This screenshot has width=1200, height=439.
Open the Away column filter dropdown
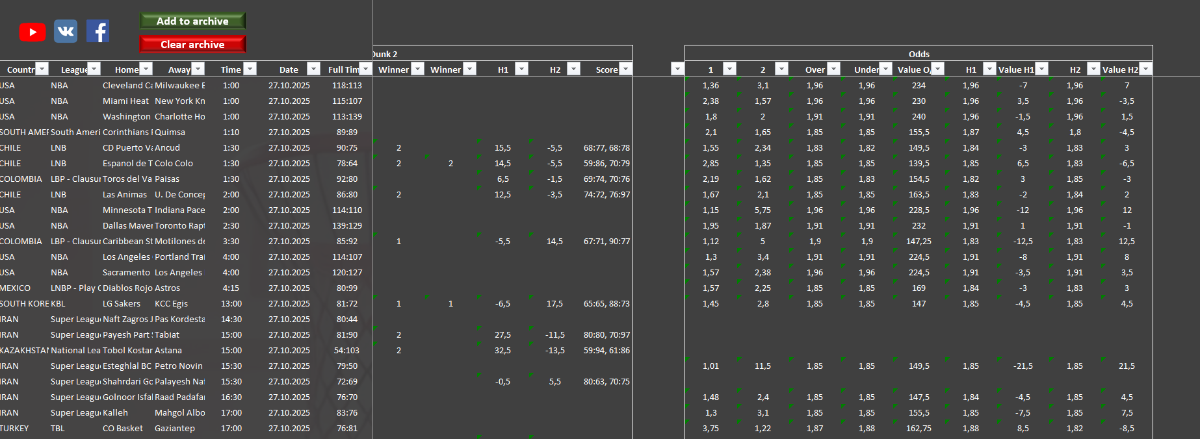[198, 69]
